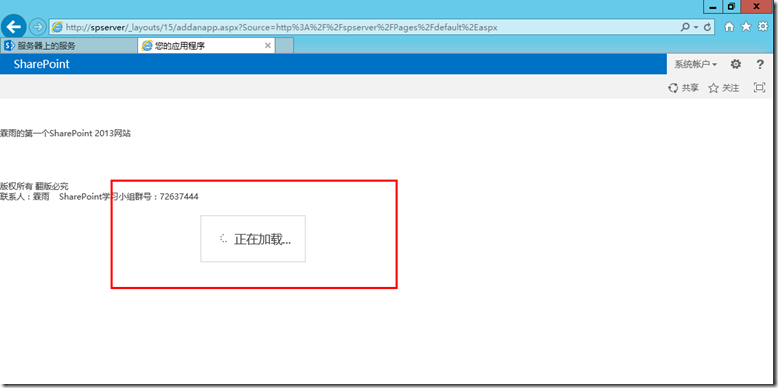Click the group number 72637444 text
The image size is (778, 388).
[179, 196]
